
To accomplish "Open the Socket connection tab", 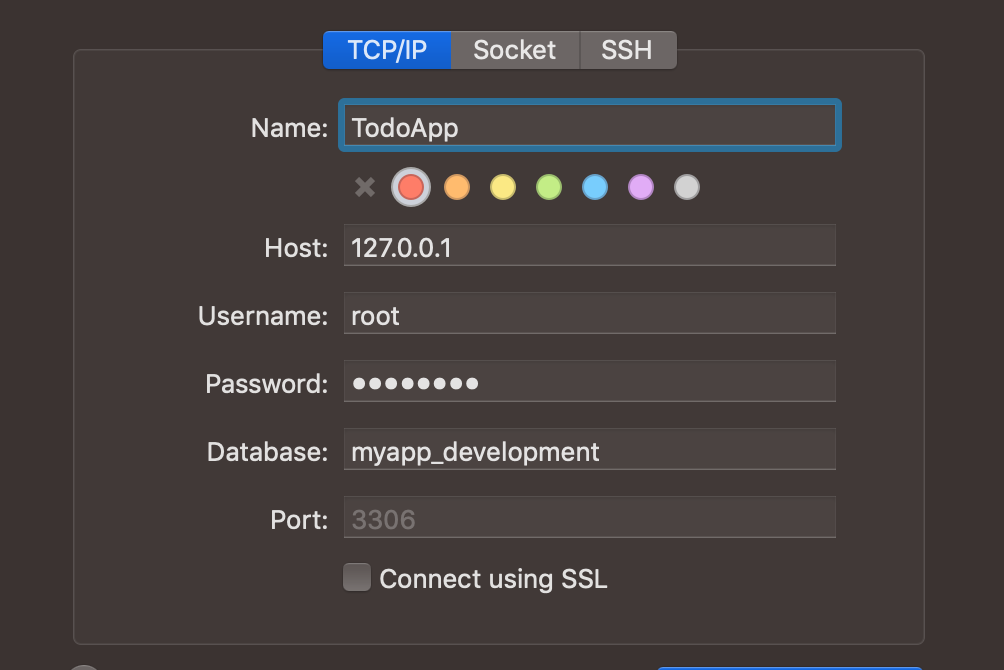I will [x=514, y=50].
